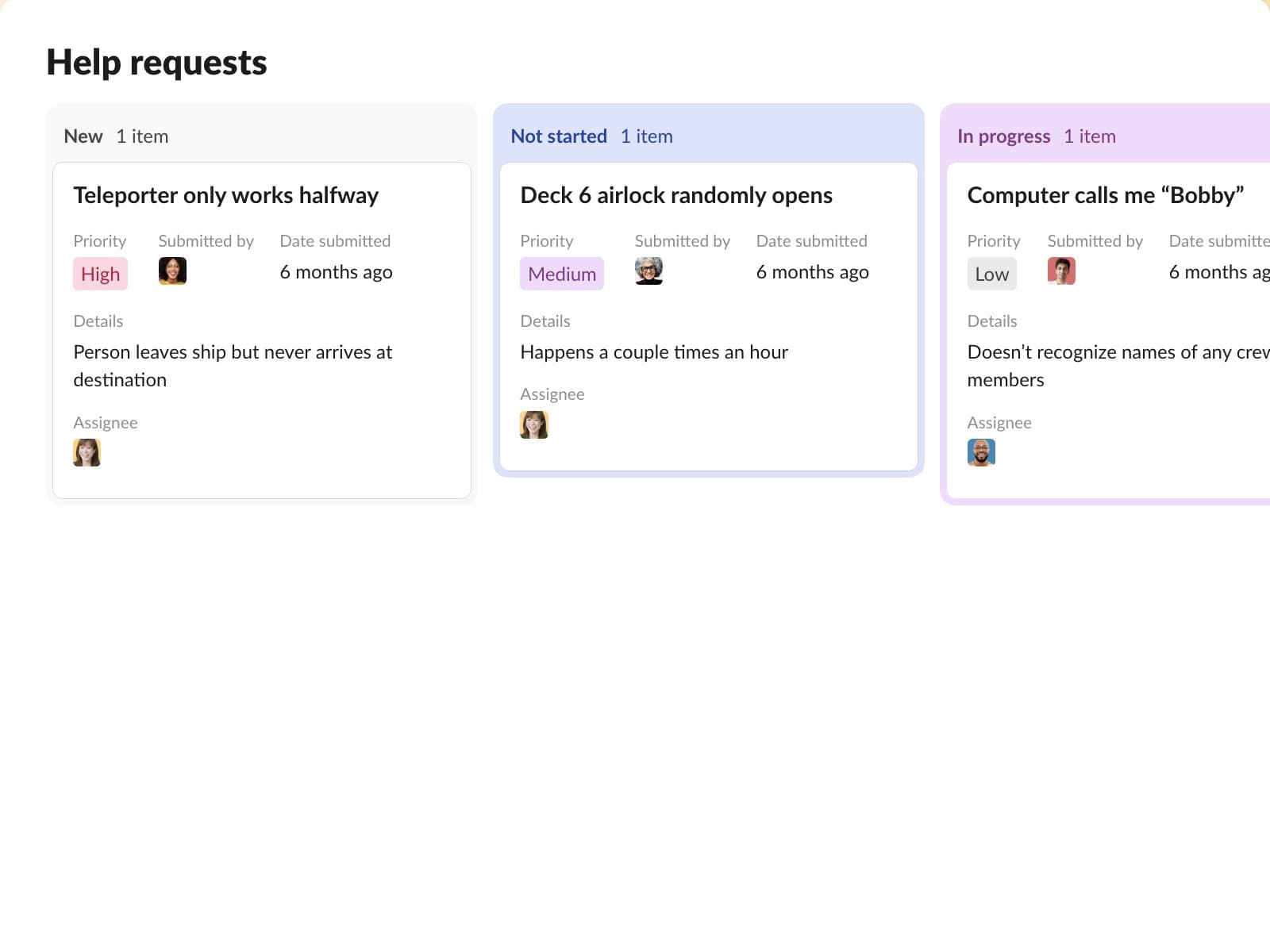The image size is (1270, 952).
Task: Click the Assignee label on the Teleporter card
Action: click(106, 422)
